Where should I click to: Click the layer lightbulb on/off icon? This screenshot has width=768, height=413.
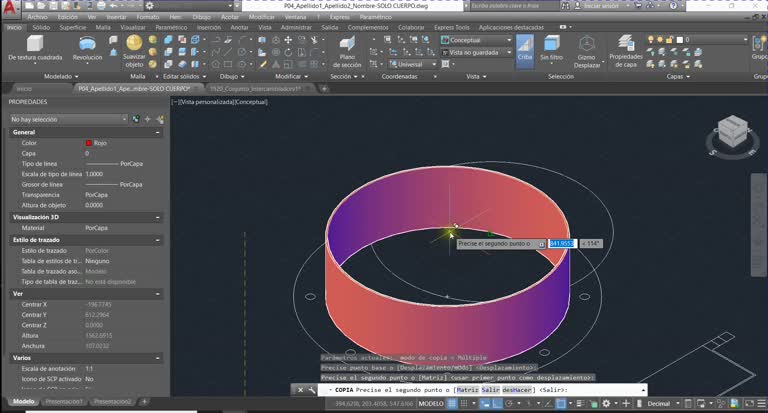point(650,40)
